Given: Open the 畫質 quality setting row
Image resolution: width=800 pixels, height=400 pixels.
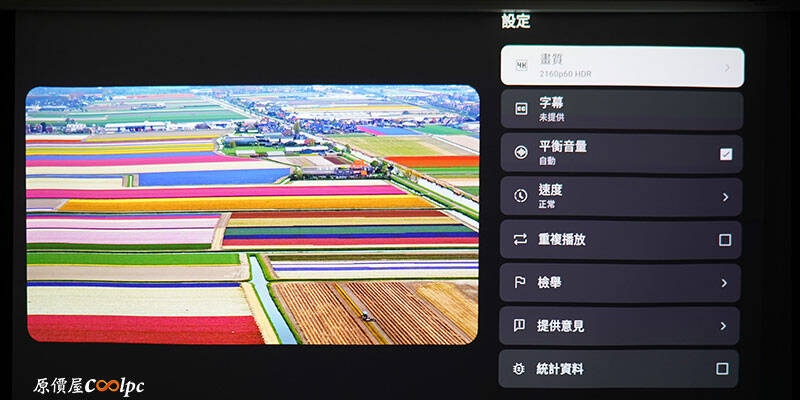Looking at the screenshot, I should point(622,66).
